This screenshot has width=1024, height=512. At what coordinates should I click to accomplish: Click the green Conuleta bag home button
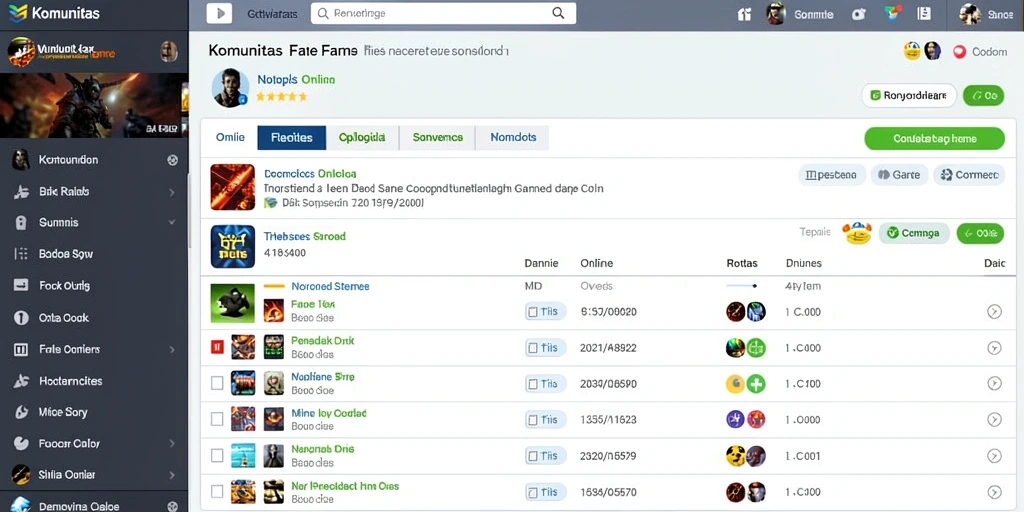(935, 138)
